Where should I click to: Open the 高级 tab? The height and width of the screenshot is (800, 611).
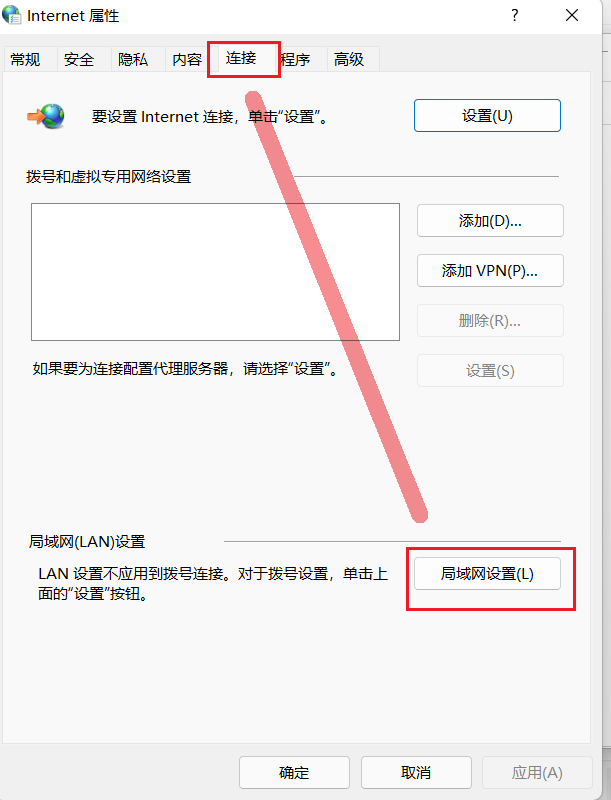tap(349, 59)
